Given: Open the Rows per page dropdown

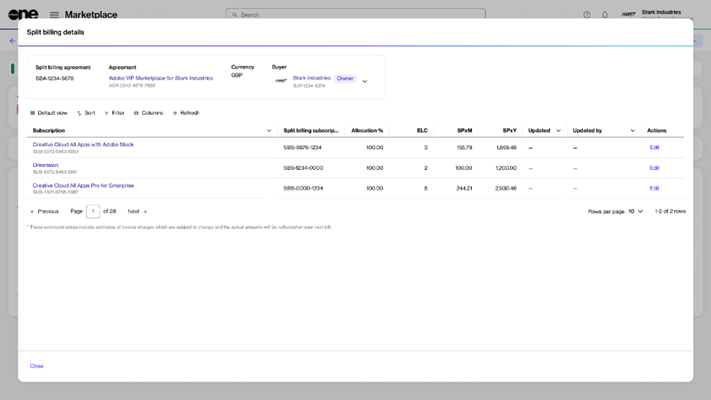Looking at the screenshot, I should [636, 211].
